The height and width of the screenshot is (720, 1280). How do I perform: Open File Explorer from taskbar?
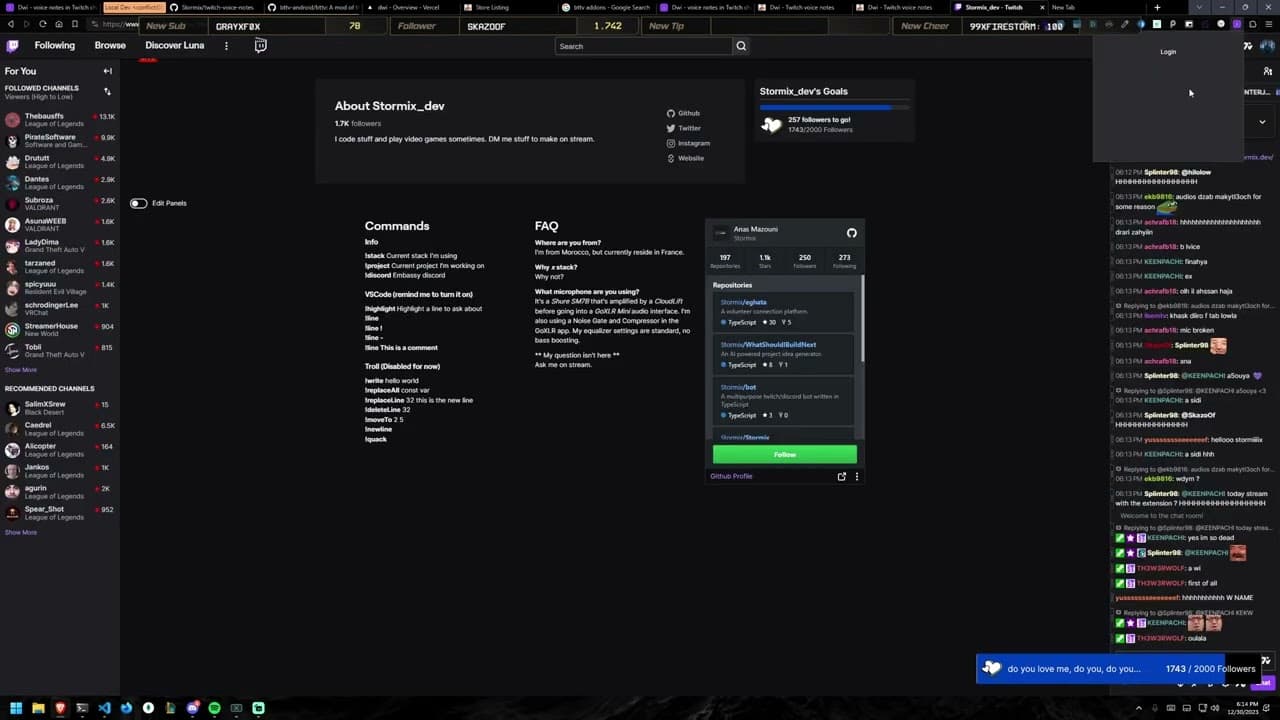pos(38,708)
